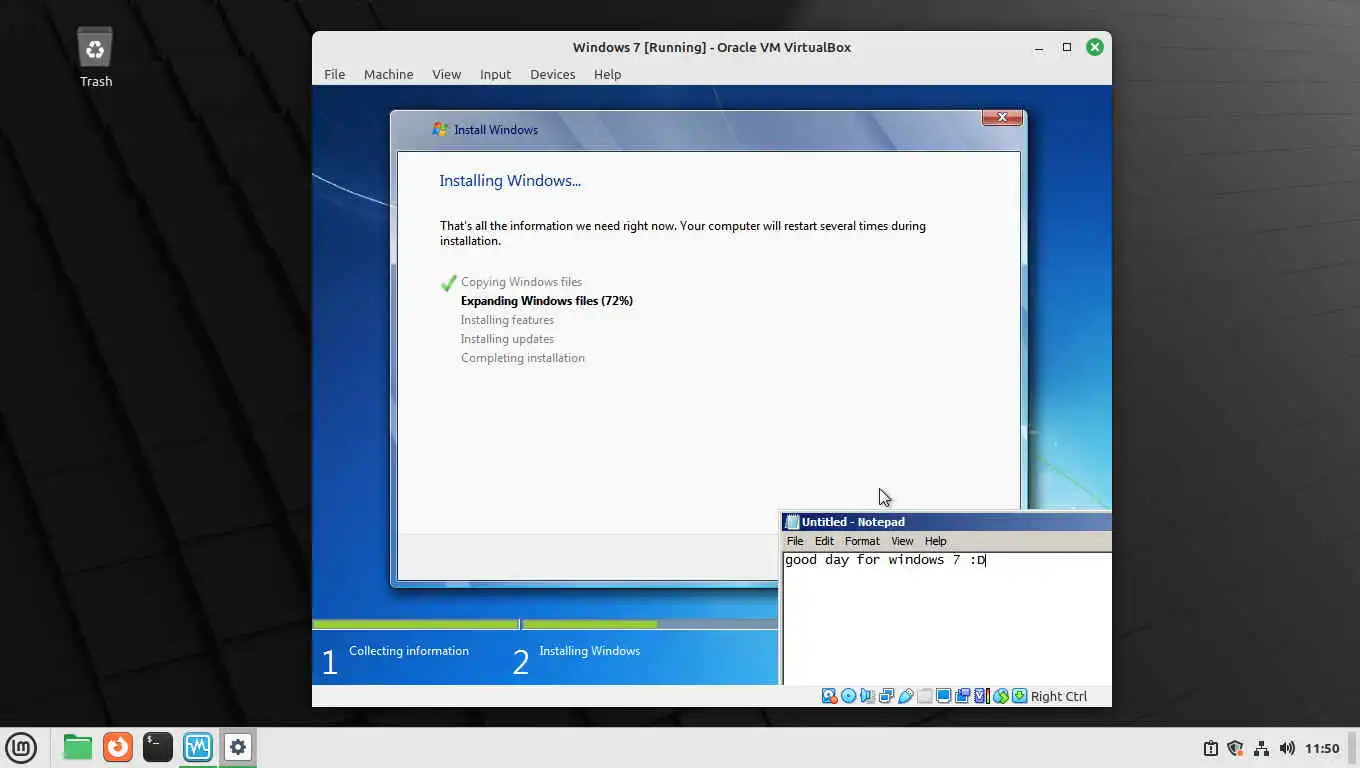Close the VirtualBox window with green X button
This screenshot has width=1360, height=768.
(x=1095, y=47)
